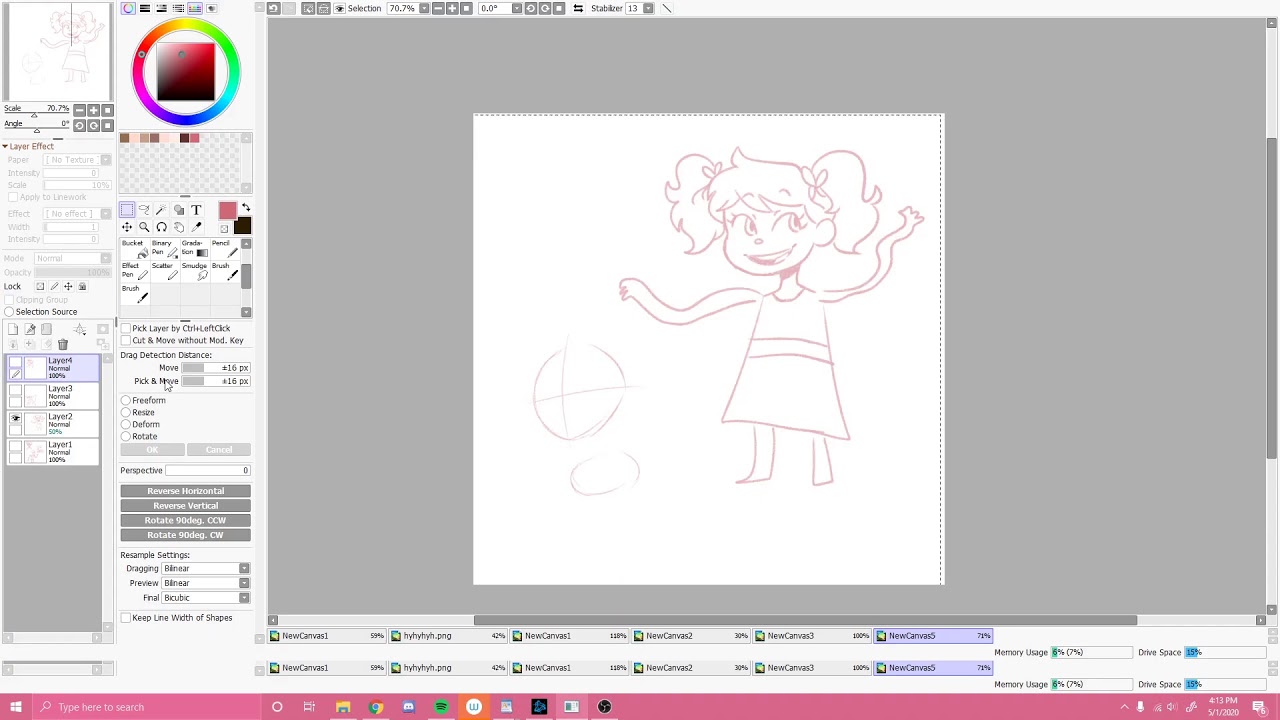Switch to NewCanvas2 tab

[691, 636]
